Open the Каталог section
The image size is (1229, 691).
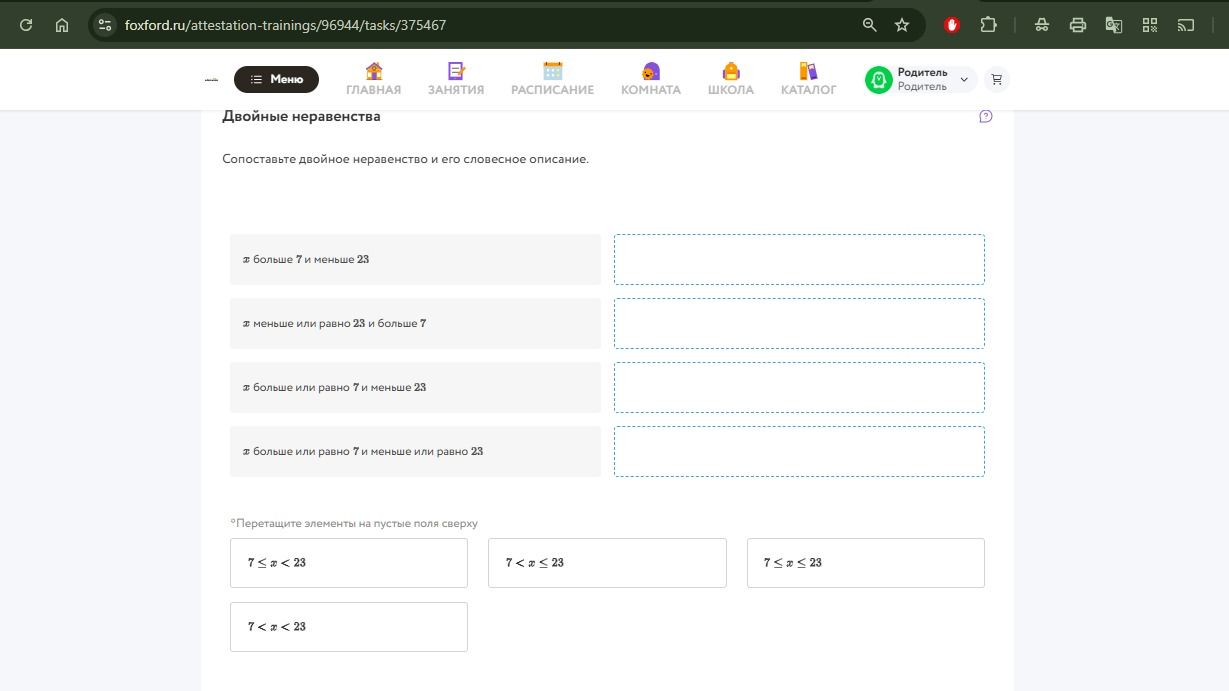pos(808,79)
